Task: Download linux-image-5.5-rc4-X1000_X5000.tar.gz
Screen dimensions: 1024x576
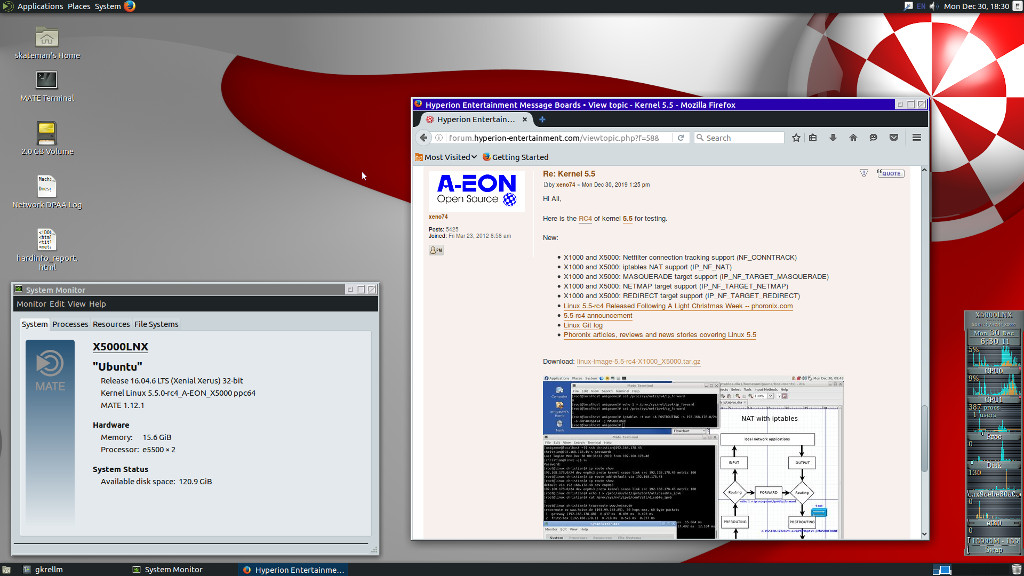Action: (x=638, y=361)
